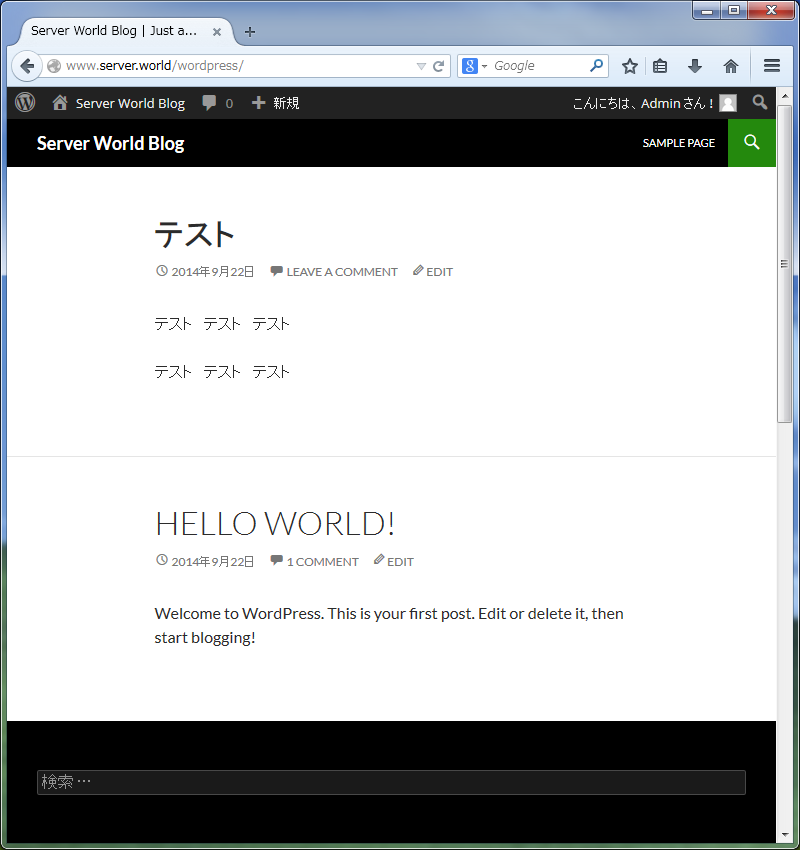800x850 pixels.
Task: Open the comments bubble in the admin bar
Action: point(217,103)
